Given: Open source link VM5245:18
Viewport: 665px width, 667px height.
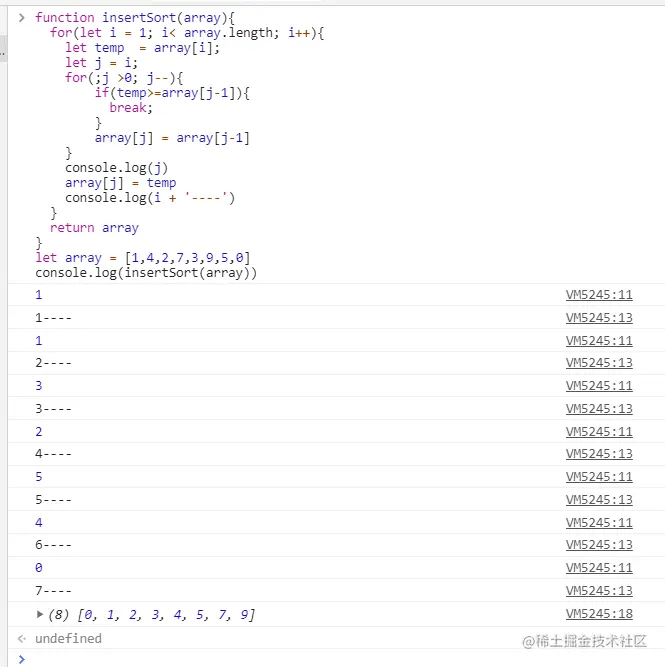Looking at the screenshot, I should point(599,614).
